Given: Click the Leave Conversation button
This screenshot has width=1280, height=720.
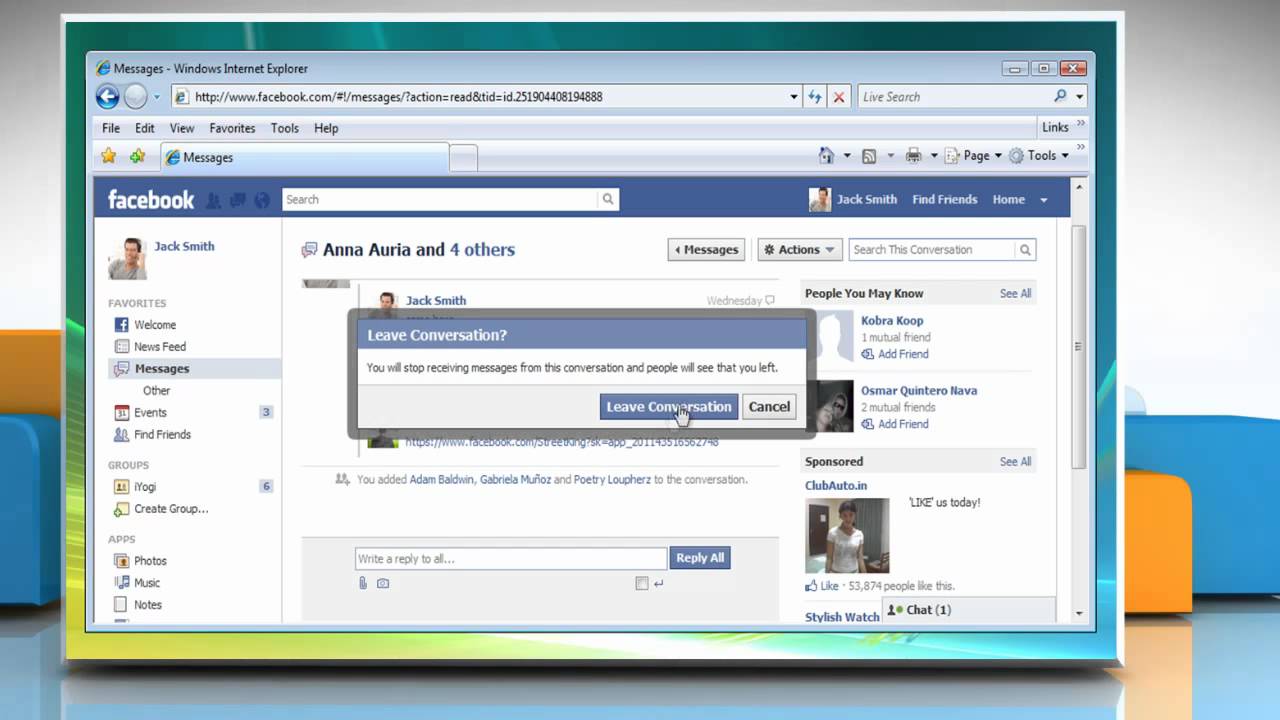Looking at the screenshot, I should (x=669, y=406).
